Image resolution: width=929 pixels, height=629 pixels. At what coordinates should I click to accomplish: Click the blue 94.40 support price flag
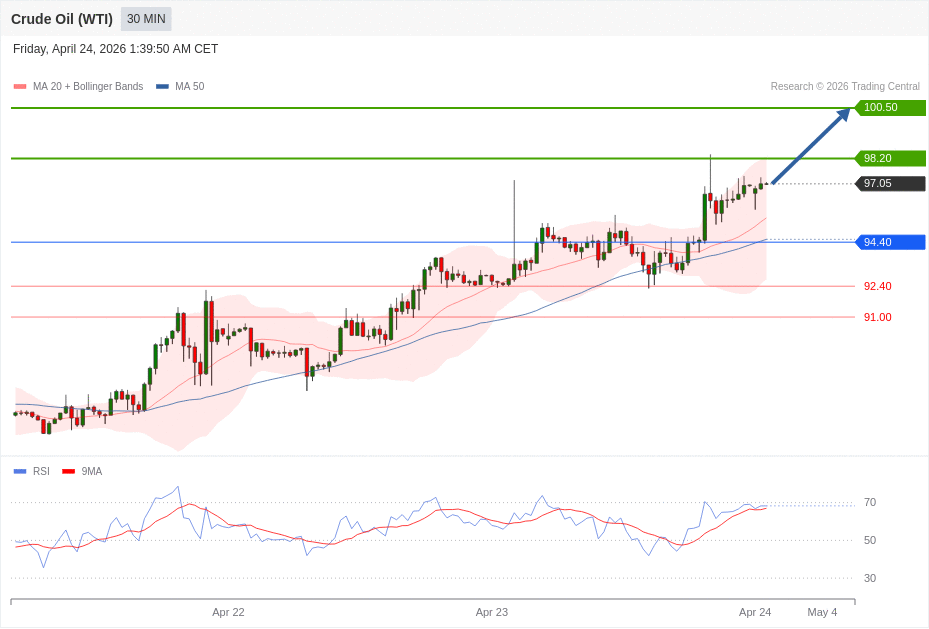tap(889, 241)
